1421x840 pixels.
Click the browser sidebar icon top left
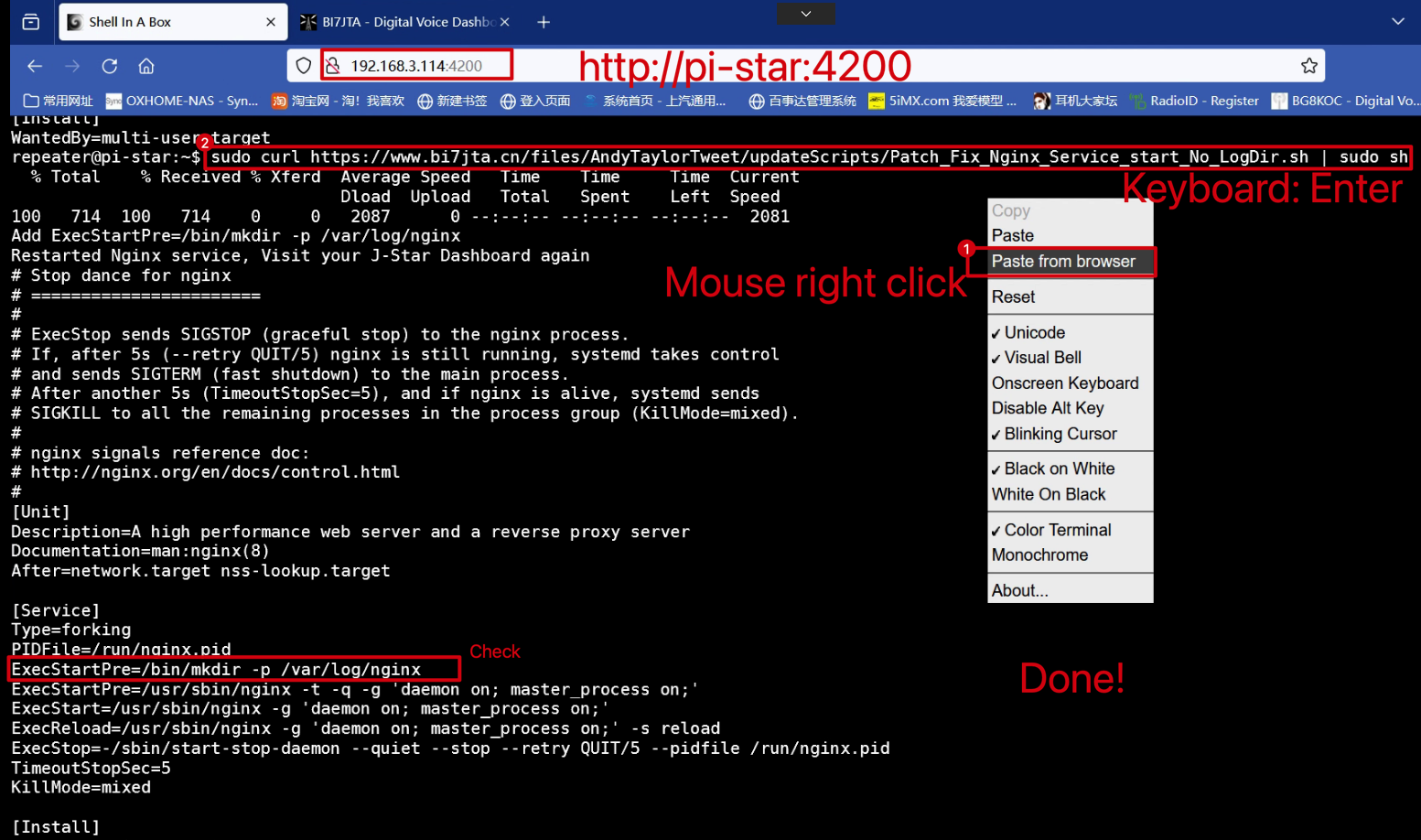(x=30, y=20)
